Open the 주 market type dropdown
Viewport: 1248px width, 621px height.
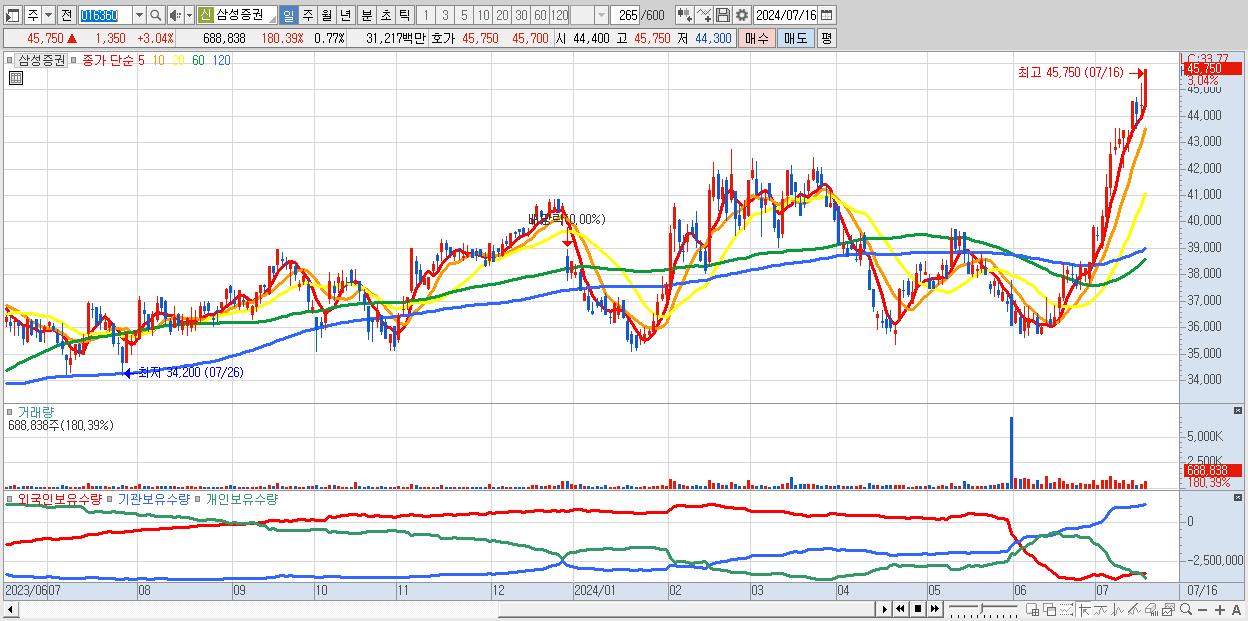coord(48,15)
